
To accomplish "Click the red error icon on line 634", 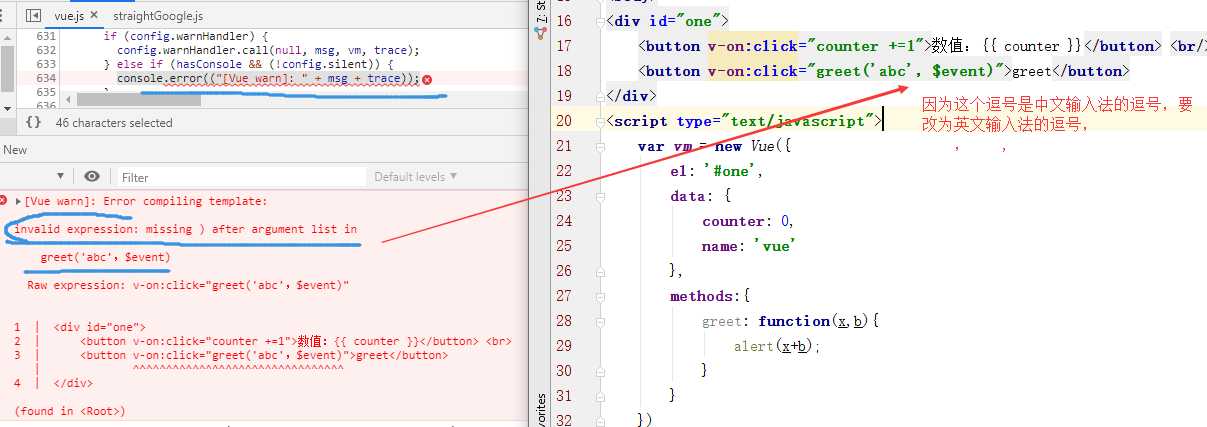I will 427,79.
